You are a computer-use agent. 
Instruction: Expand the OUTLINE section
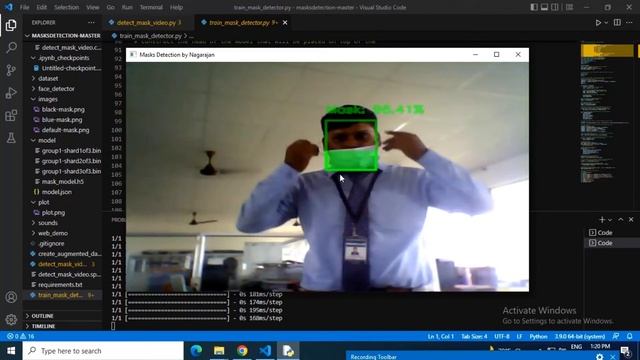pyautogui.click(x=62, y=316)
